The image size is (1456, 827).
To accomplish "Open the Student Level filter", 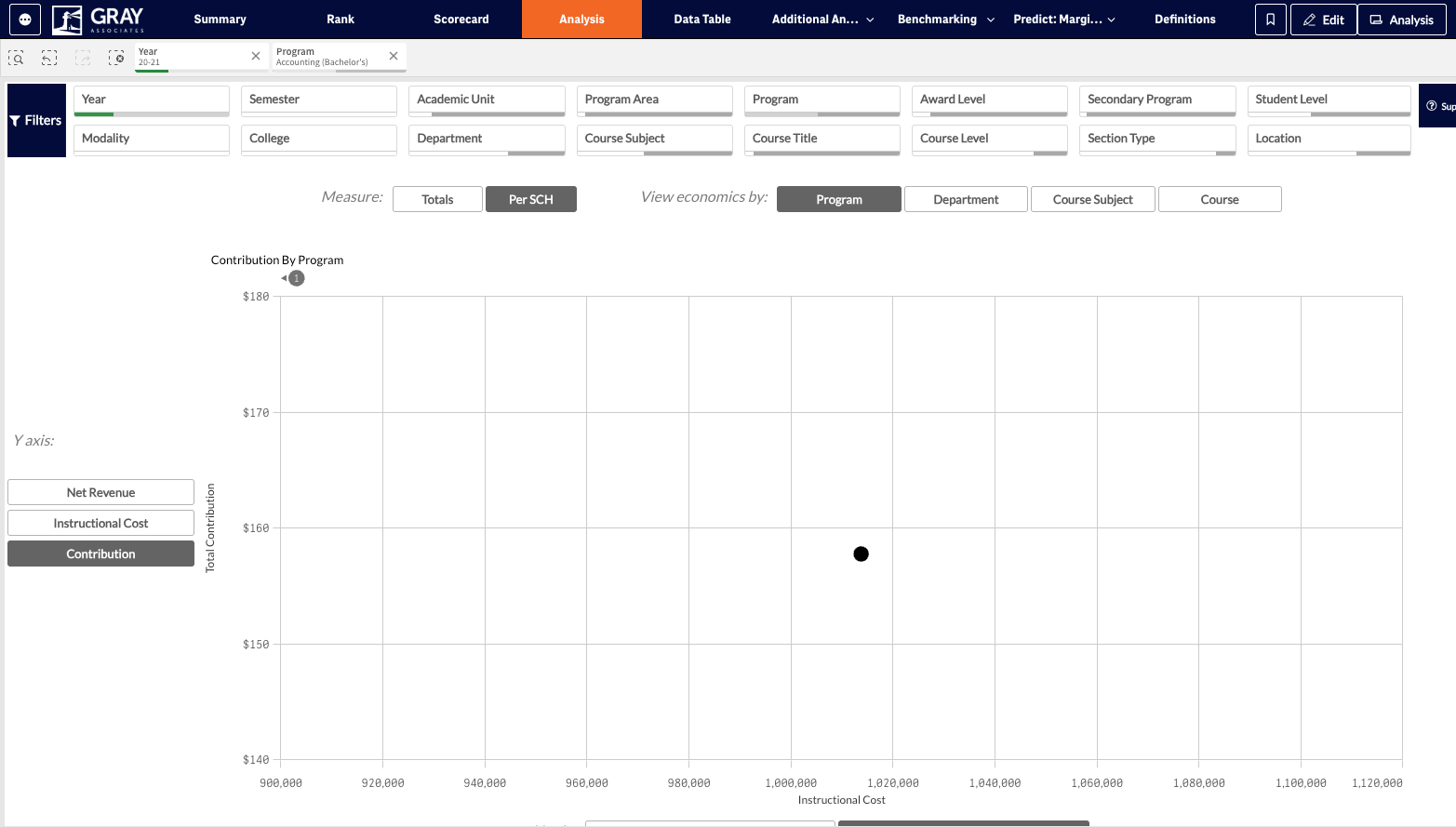I will 1329,100.
